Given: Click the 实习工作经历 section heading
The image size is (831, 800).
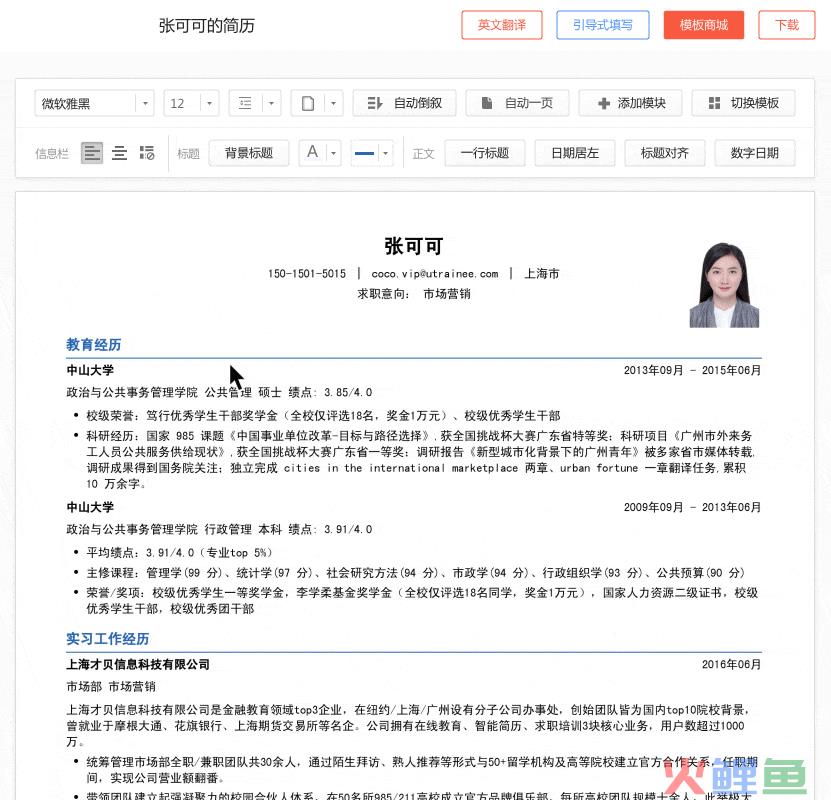Looking at the screenshot, I should [108, 638].
